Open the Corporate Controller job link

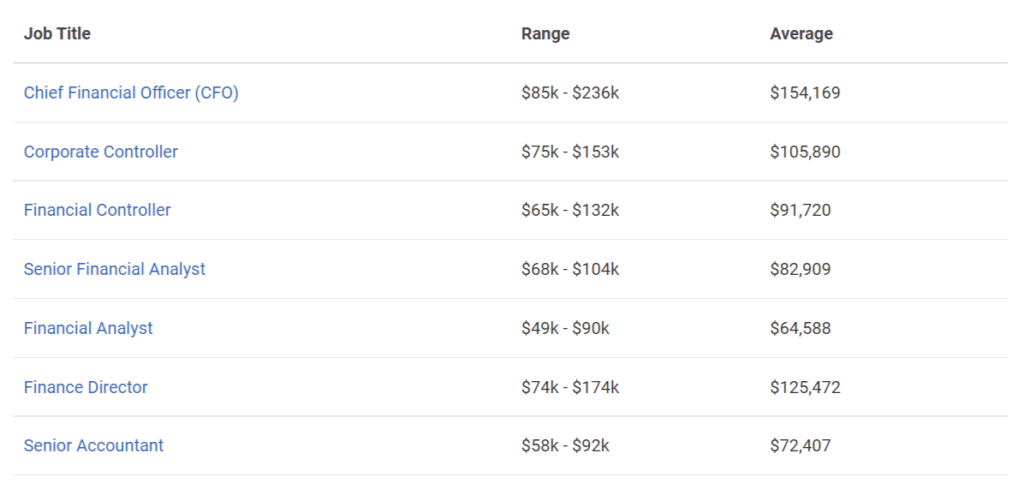pos(101,151)
